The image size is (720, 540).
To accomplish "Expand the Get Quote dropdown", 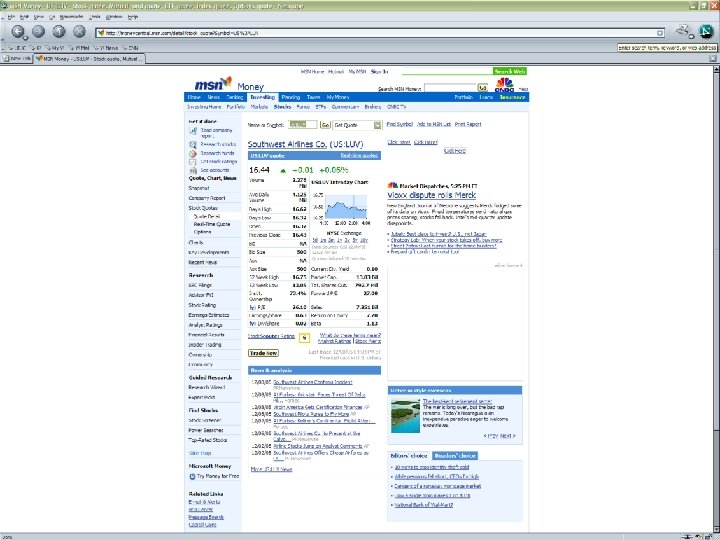I will 377,125.
